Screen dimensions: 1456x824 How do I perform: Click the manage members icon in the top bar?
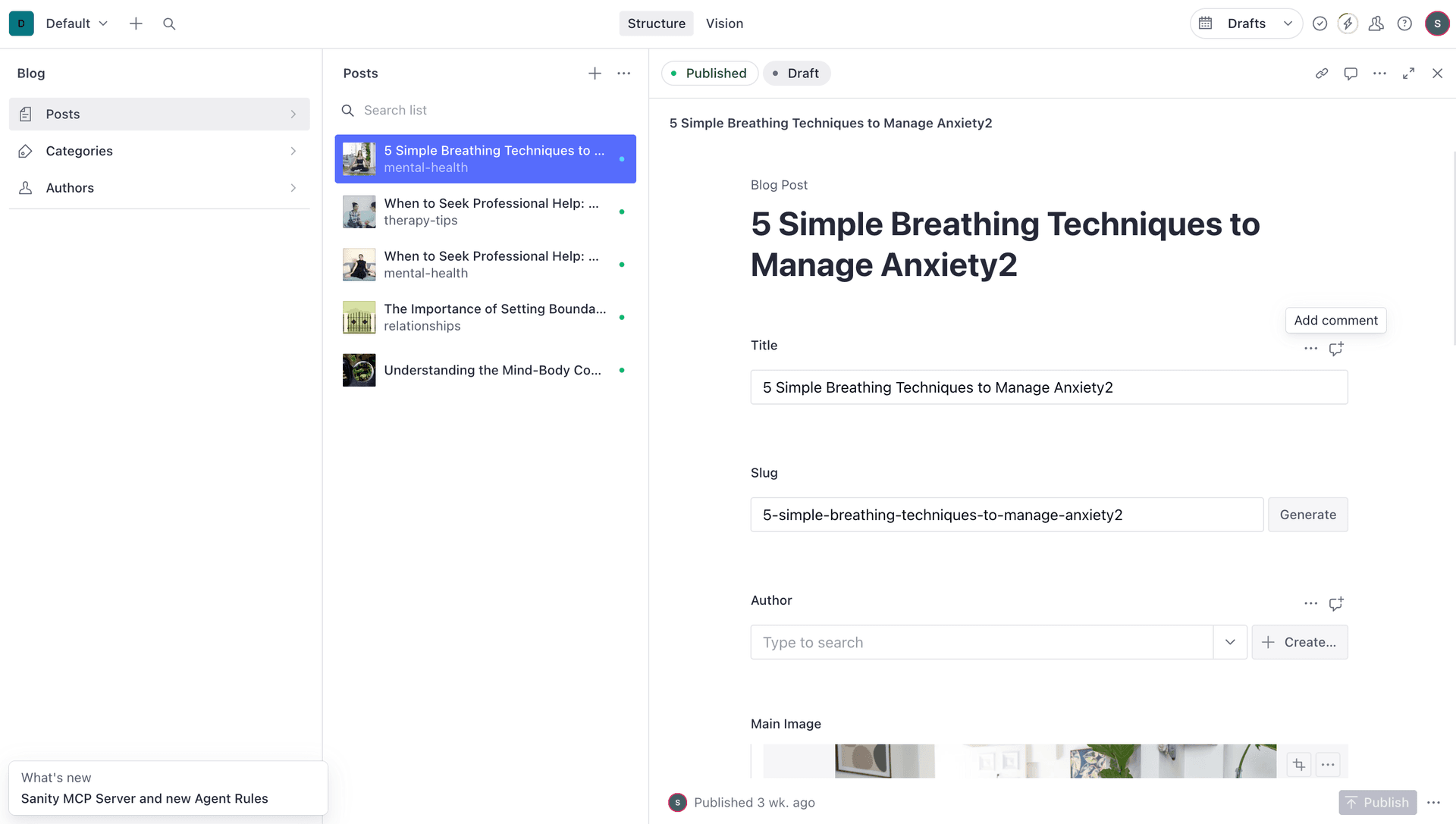(1376, 23)
